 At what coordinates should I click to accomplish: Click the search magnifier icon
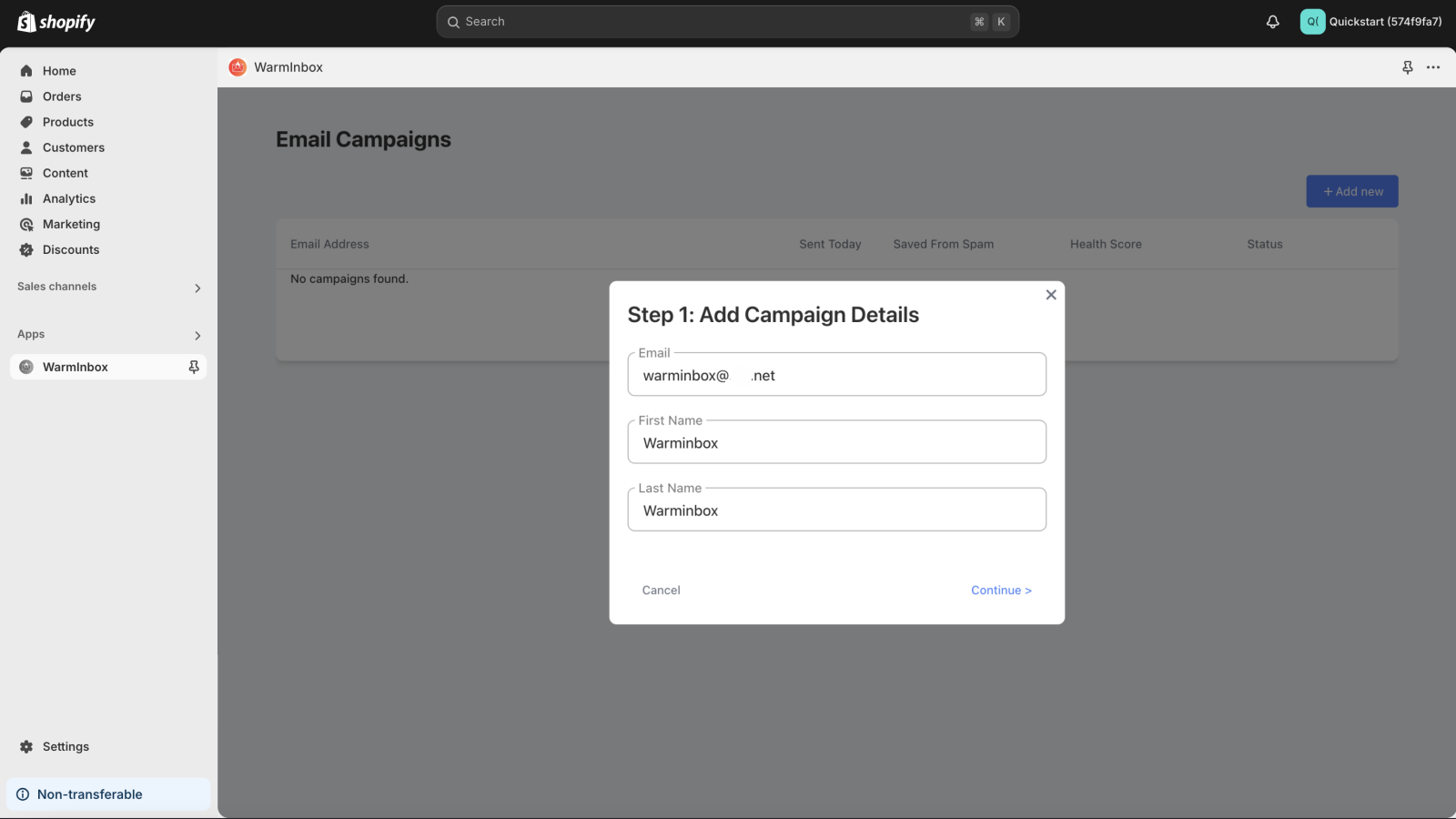click(453, 21)
